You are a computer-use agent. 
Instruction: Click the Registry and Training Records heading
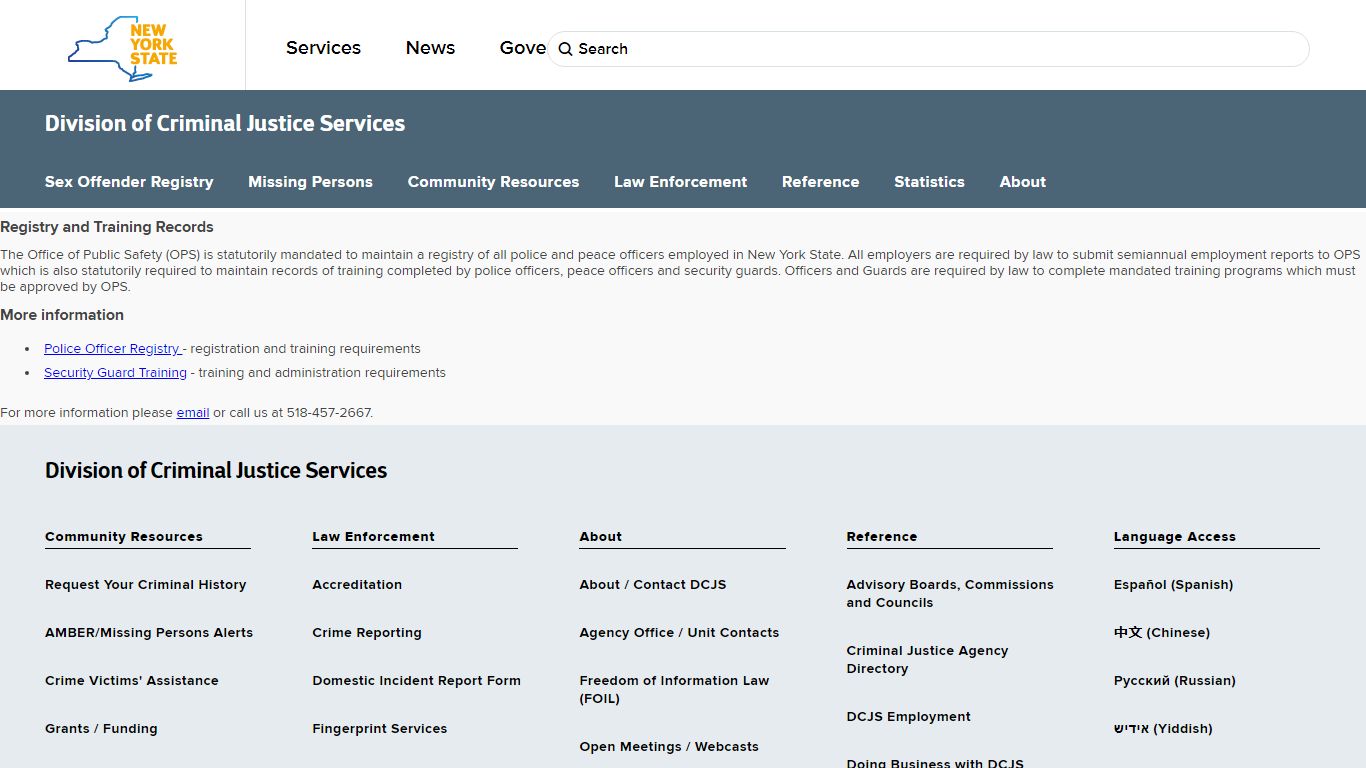coord(107,227)
